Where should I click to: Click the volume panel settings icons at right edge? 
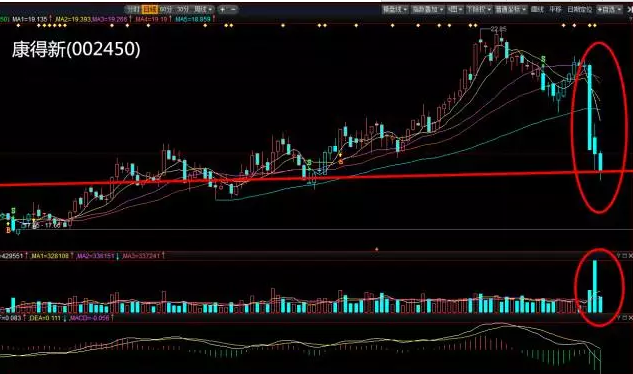(624, 256)
